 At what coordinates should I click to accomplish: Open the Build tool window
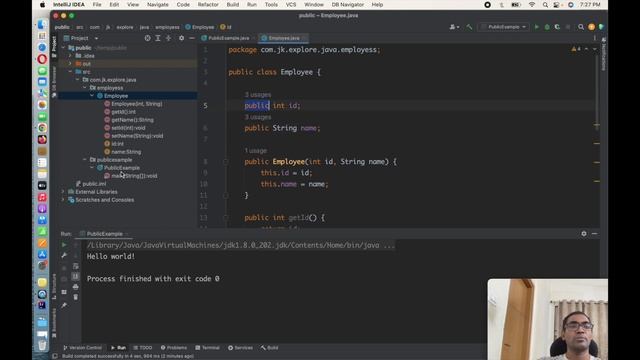[269, 348]
